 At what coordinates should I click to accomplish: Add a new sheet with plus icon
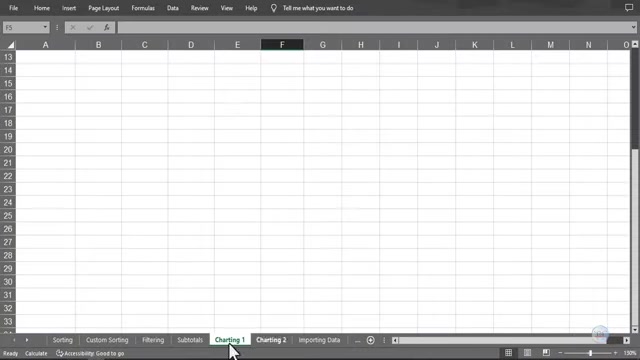pos(370,340)
